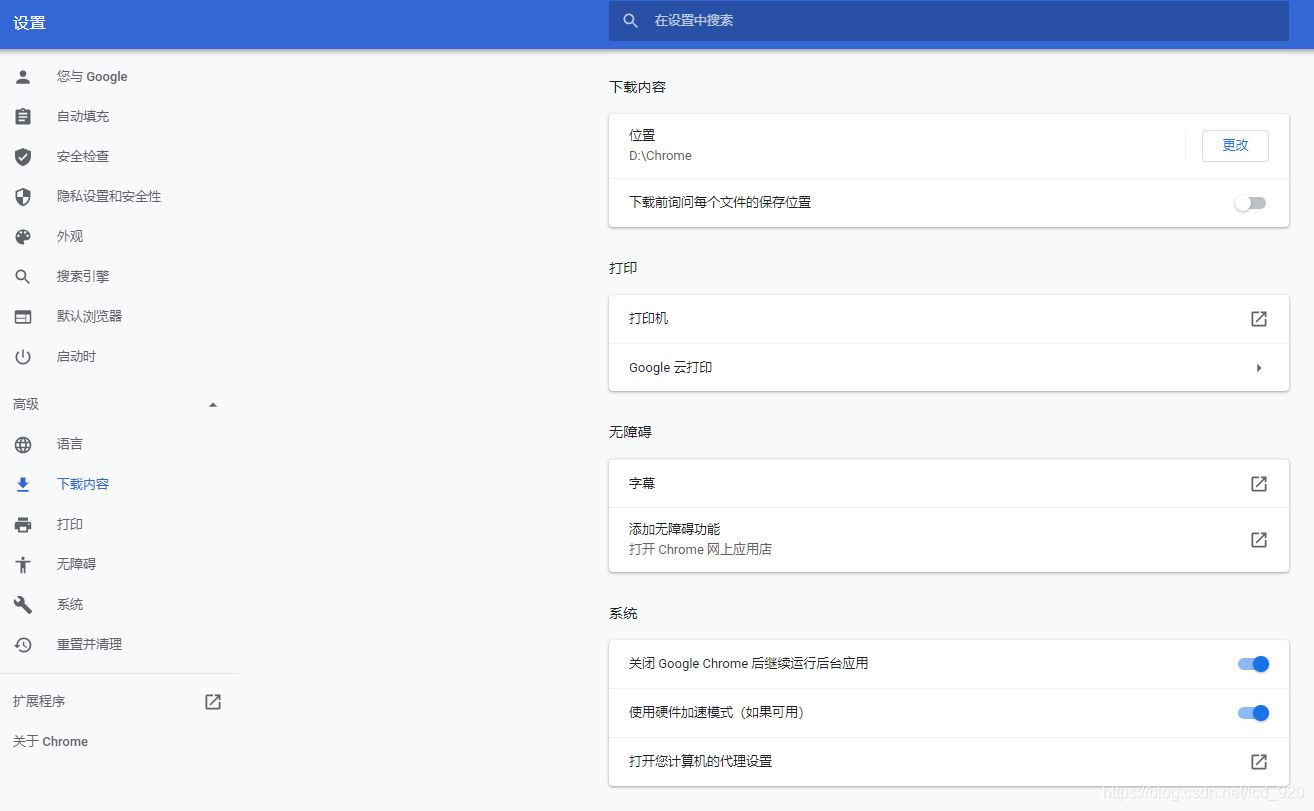This screenshot has height=811, width=1314.
Task: Select 外观 in the sidebar
Action: pos(70,237)
